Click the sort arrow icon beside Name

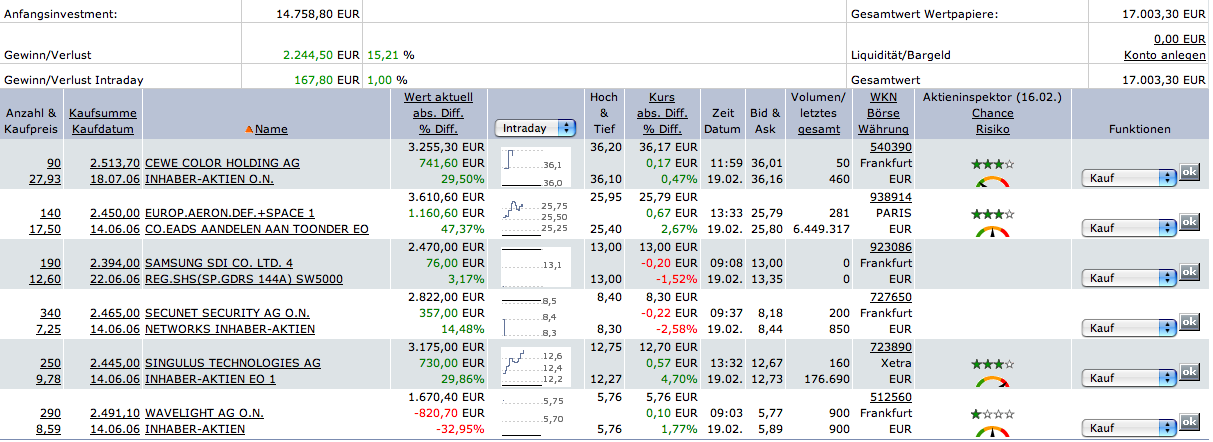[x=249, y=129]
